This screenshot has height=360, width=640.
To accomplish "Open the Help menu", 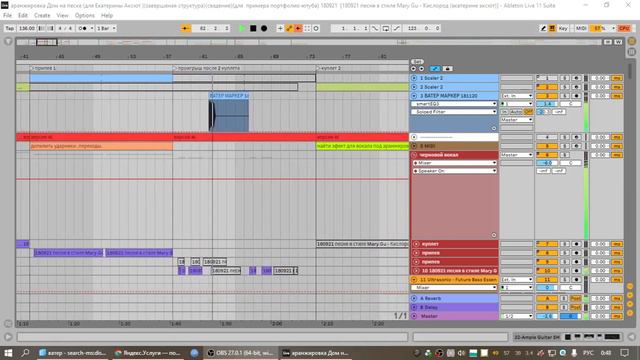I will (107, 15).
